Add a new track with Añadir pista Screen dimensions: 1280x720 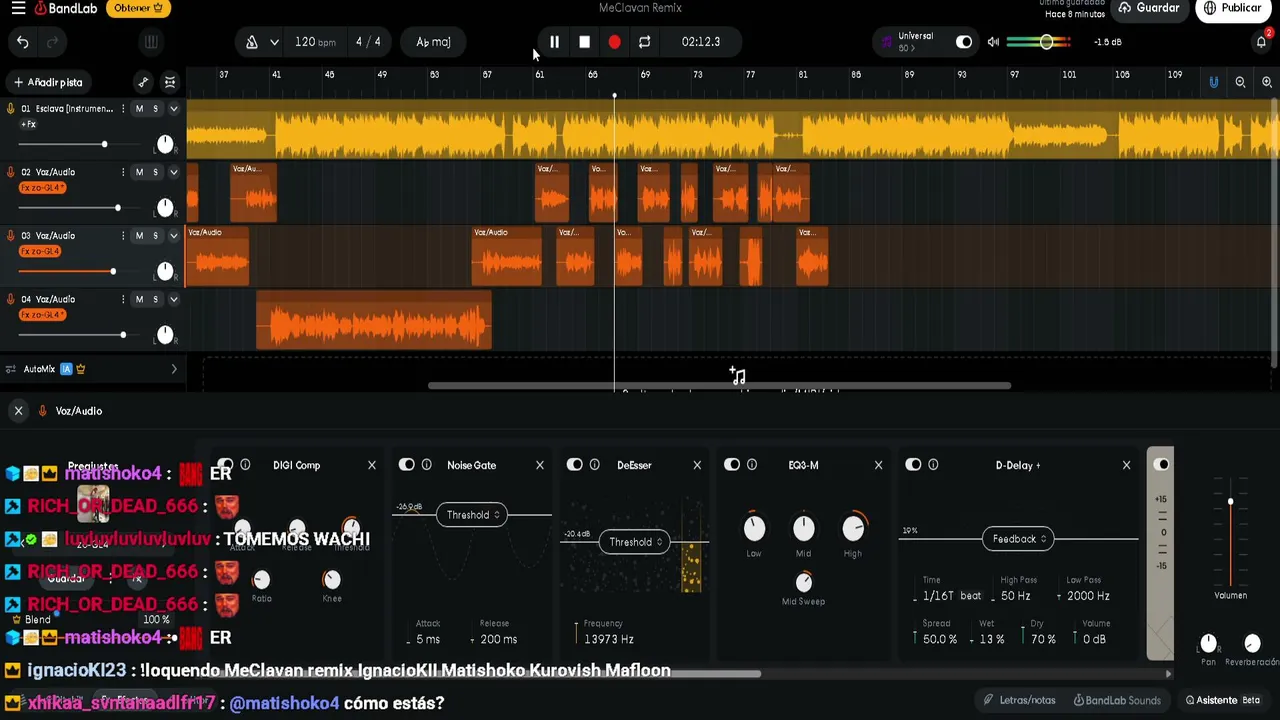[48, 82]
